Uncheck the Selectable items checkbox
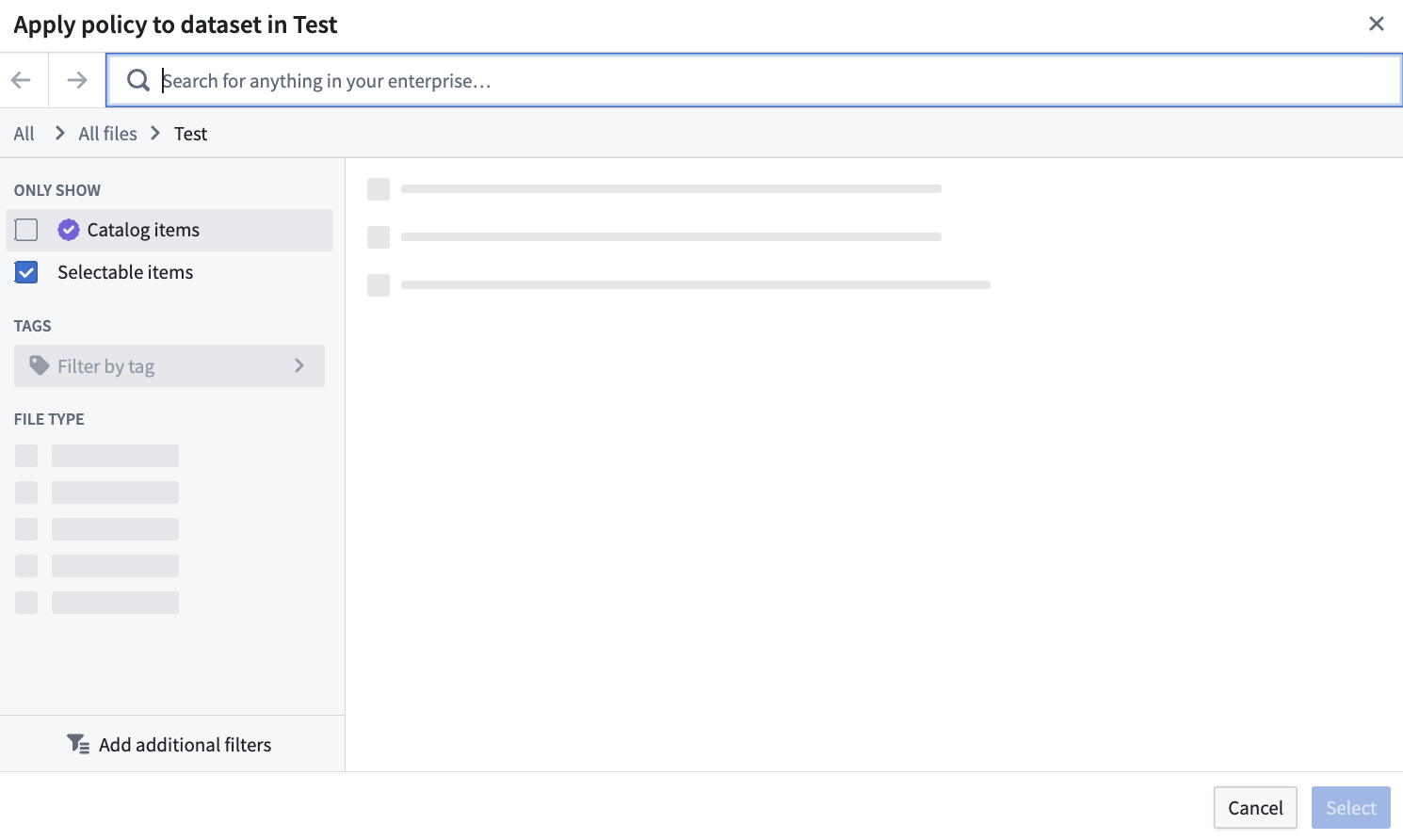The image size is (1403, 840). click(26, 272)
